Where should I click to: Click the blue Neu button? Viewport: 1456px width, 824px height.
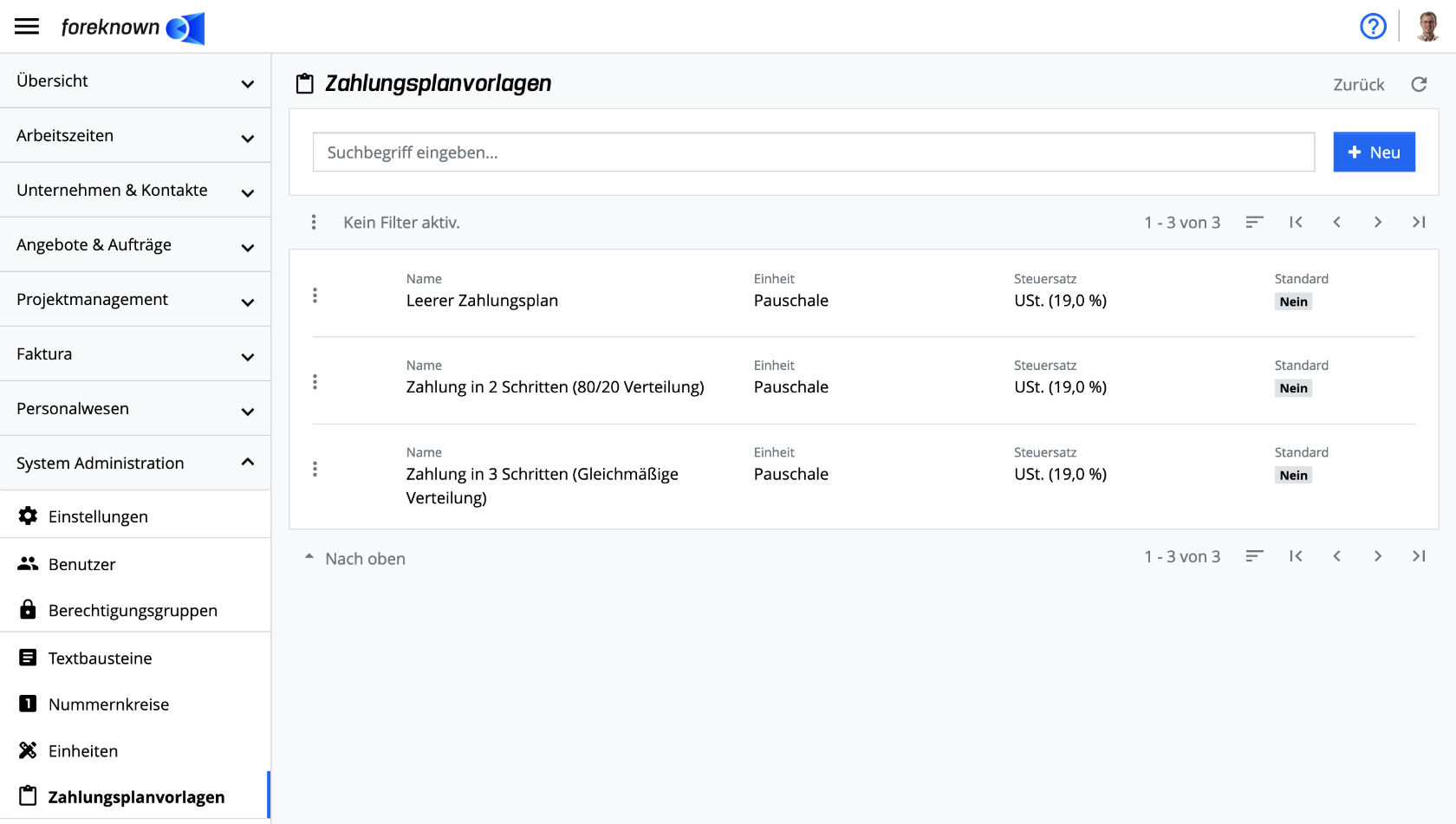[x=1374, y=152]
